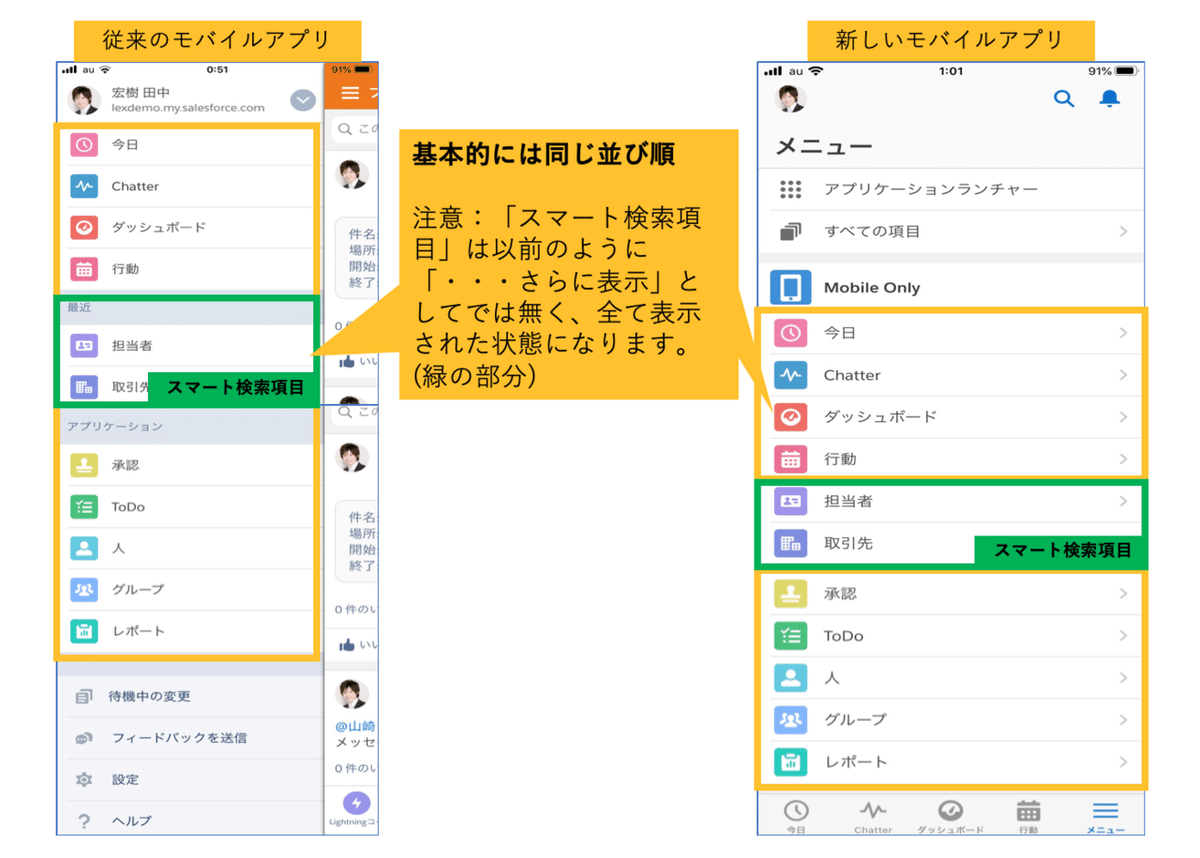Select Mobile Only heading in new app
This screenshot has width=1200, height=858.
coord(872,288)
